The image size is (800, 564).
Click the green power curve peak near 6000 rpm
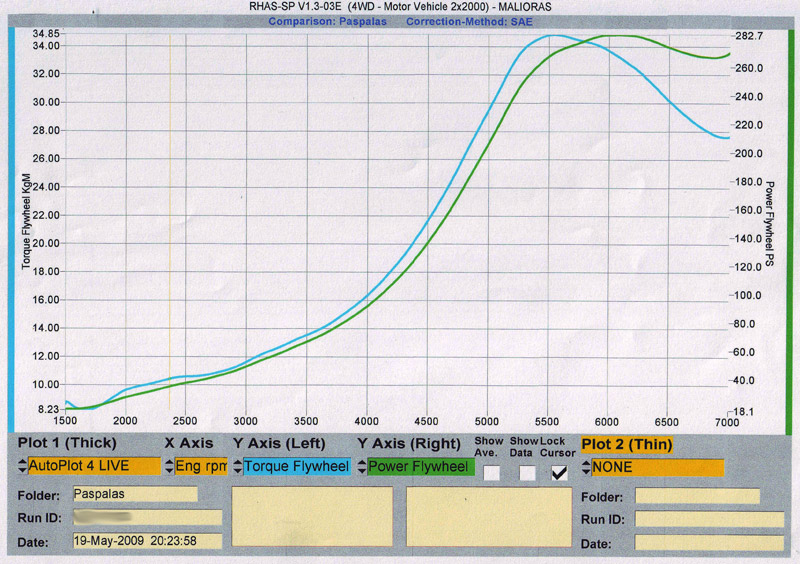617,36
